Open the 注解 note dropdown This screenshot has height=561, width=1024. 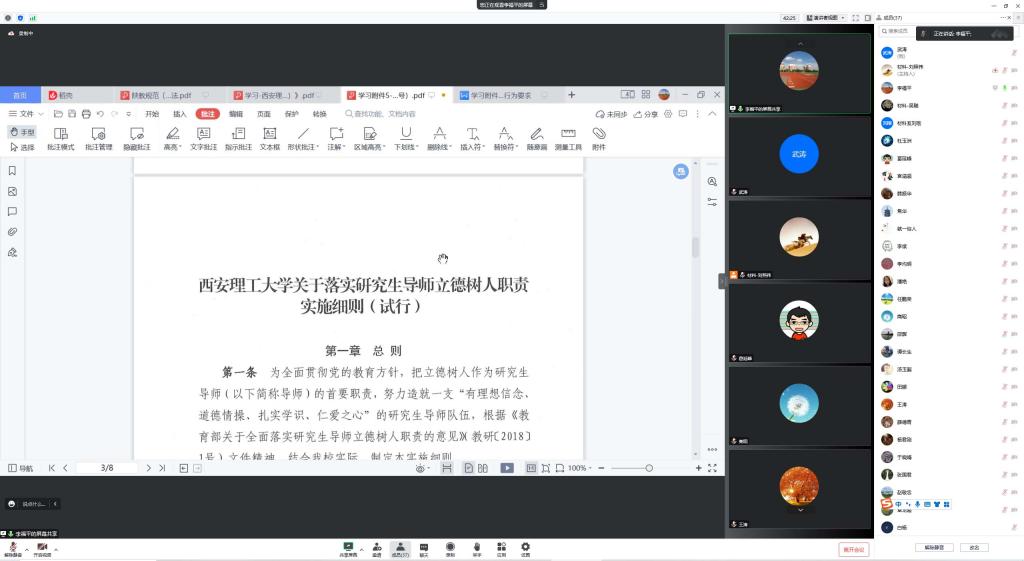336,139
